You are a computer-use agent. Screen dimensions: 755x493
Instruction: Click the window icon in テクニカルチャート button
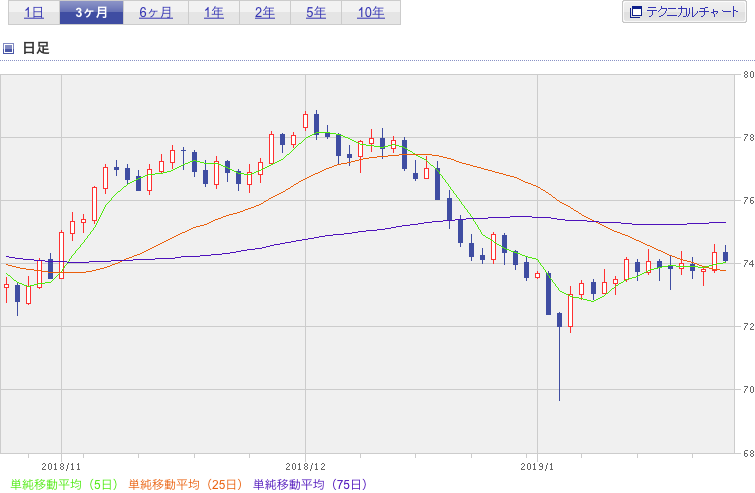636,12
